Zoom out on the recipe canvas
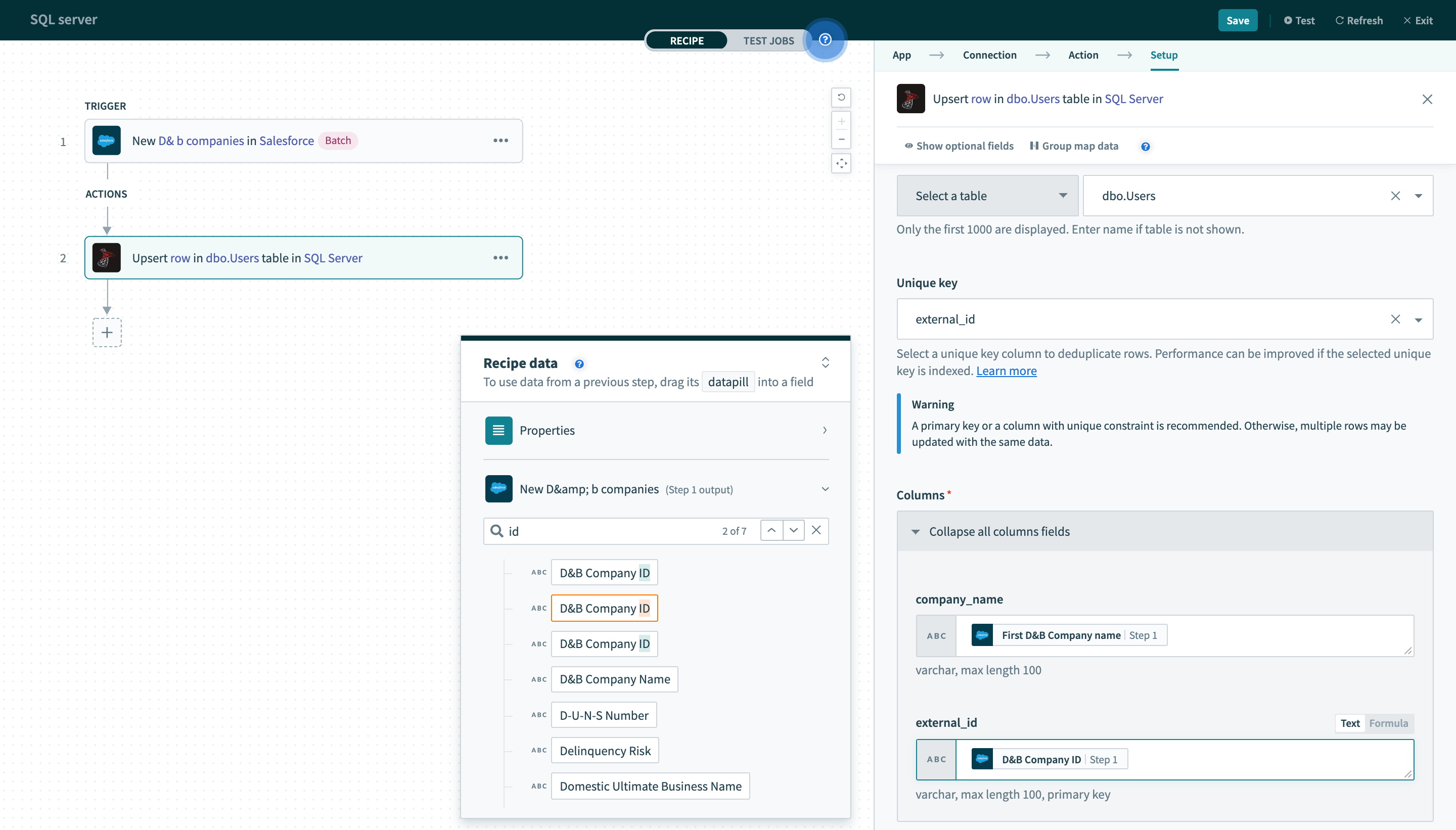Viewport: 1456px width, 830px height. tap(841, 140)
